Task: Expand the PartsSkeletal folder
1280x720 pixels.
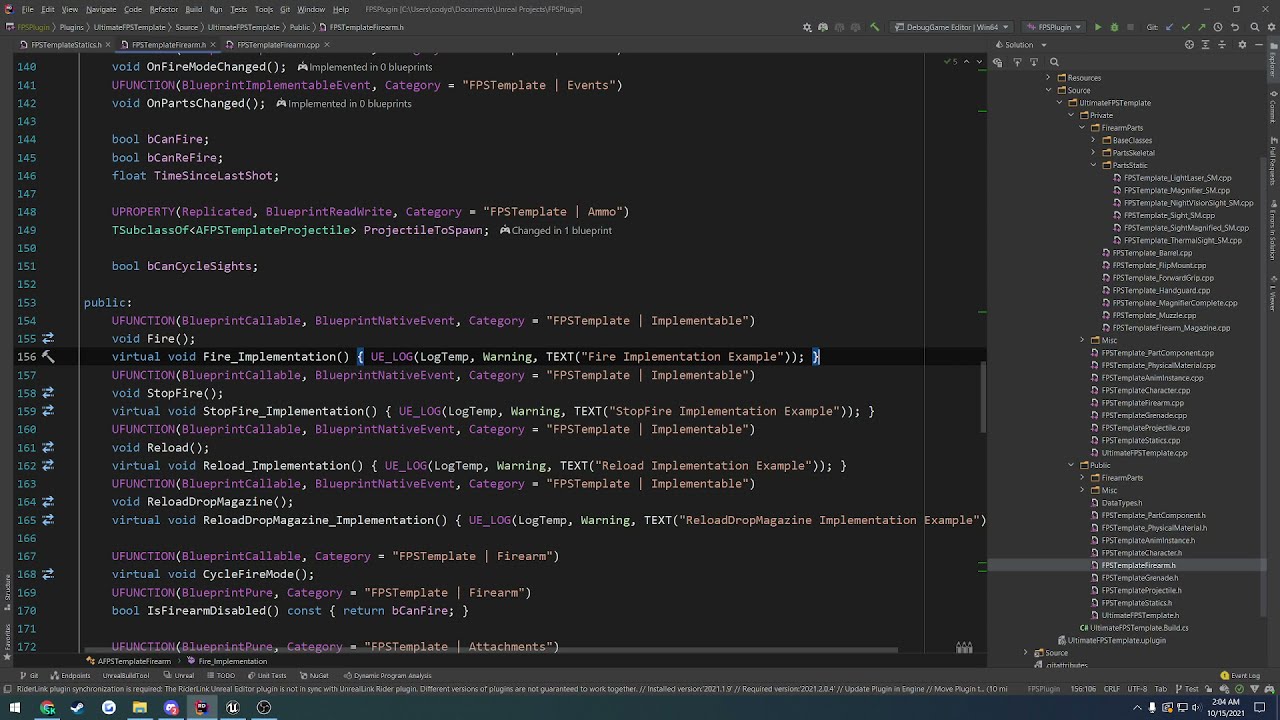Action: click(1093, 153)
